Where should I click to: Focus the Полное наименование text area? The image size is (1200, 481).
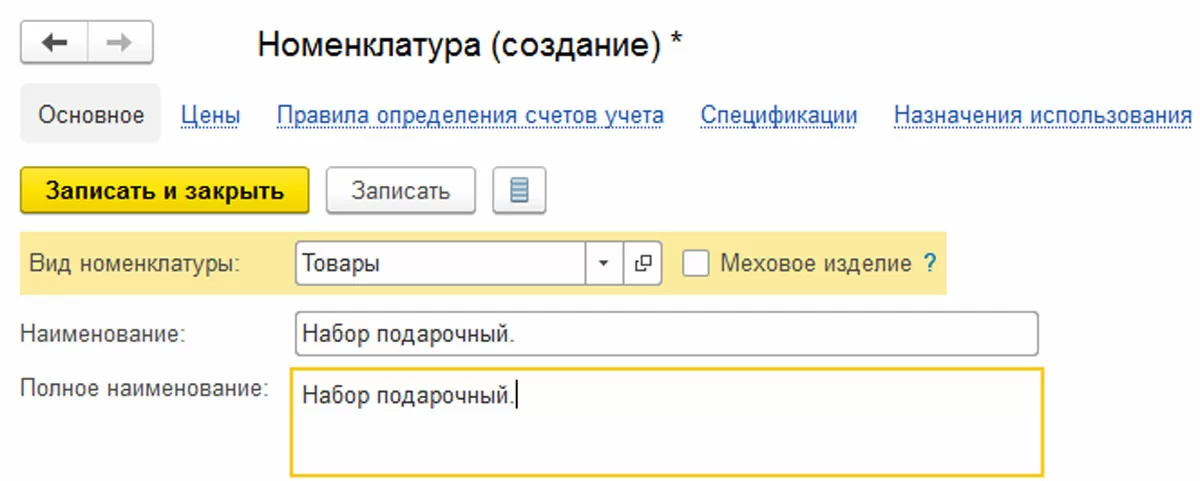666,422
